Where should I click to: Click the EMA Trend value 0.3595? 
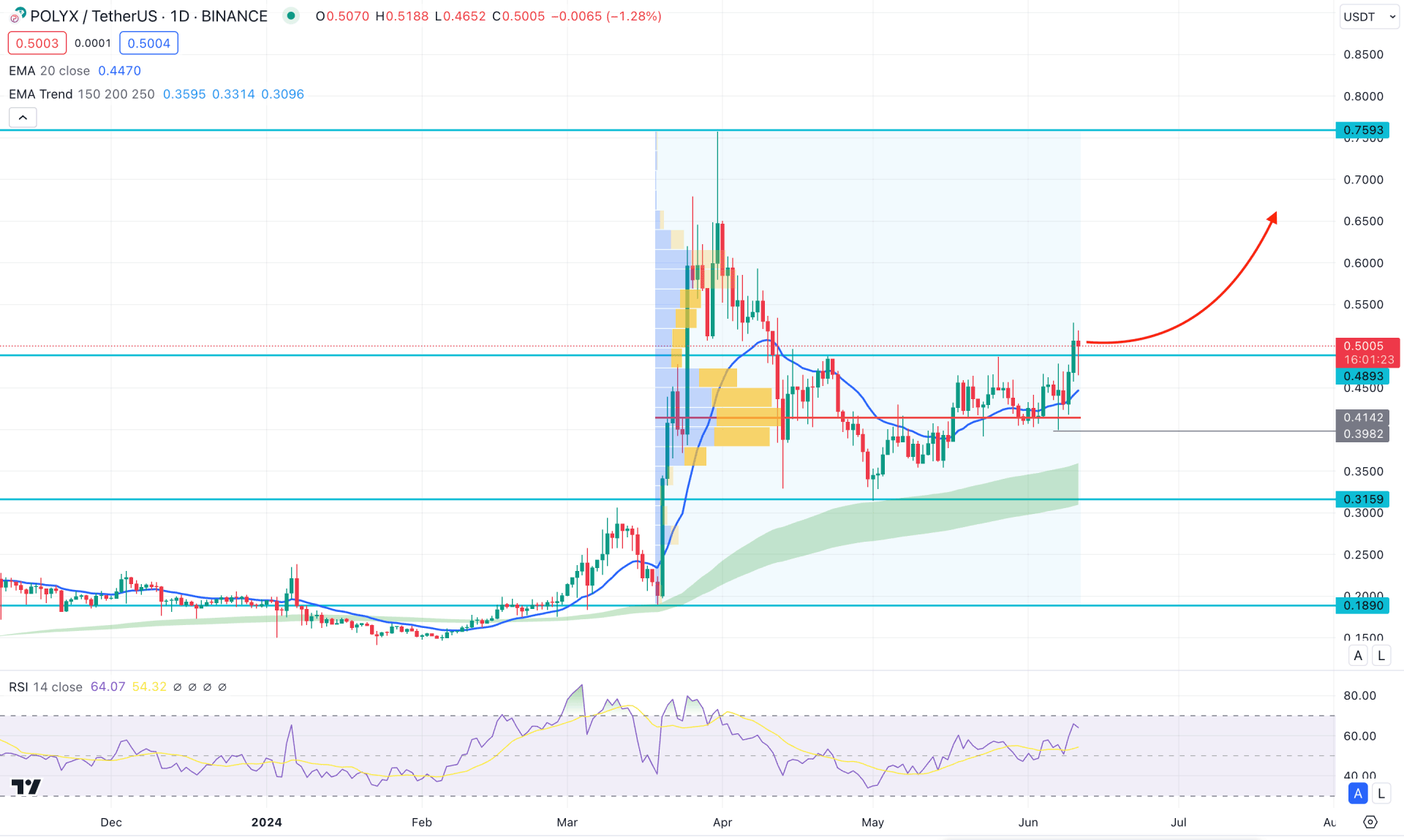(184, 94)
